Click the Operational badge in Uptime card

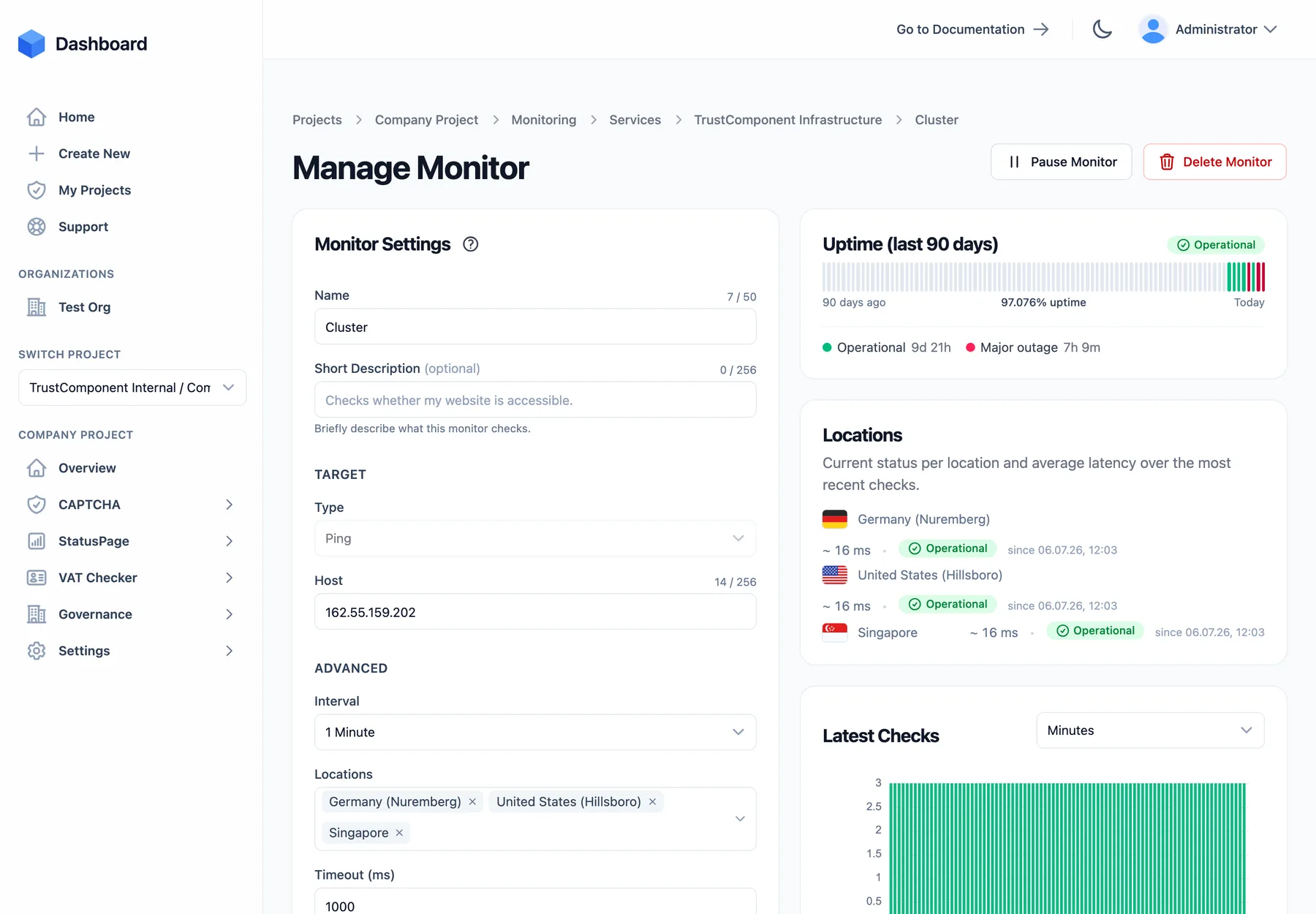pos(1216,245)
